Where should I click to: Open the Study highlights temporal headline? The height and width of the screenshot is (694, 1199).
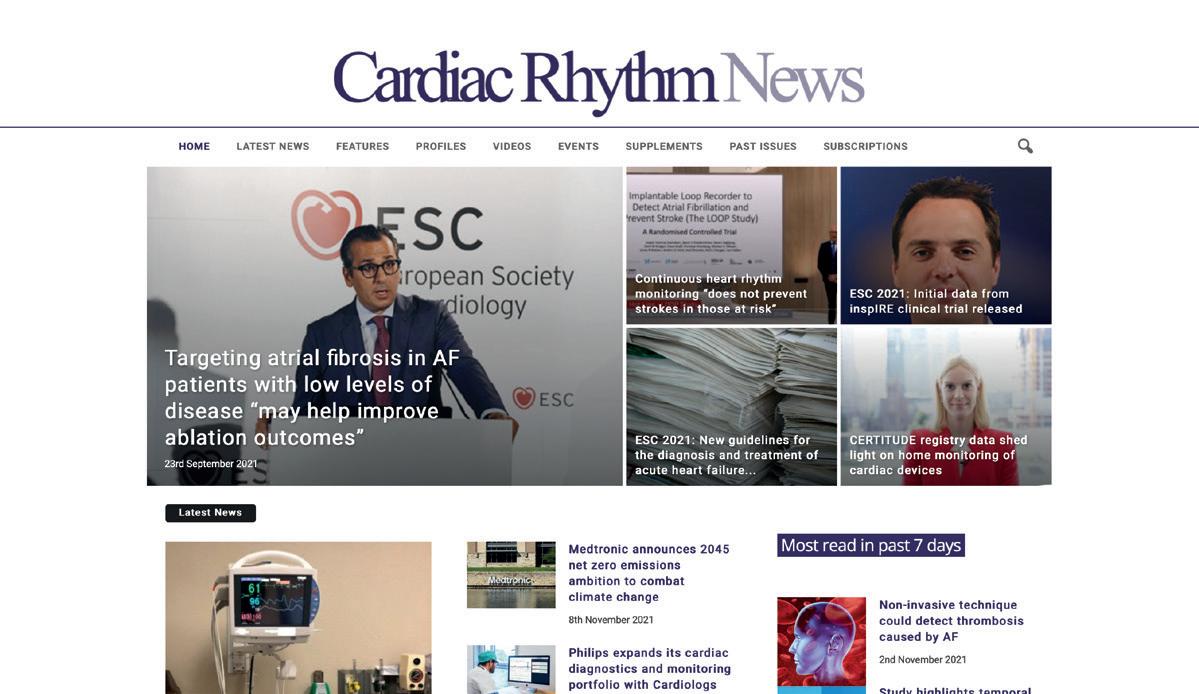955,690
